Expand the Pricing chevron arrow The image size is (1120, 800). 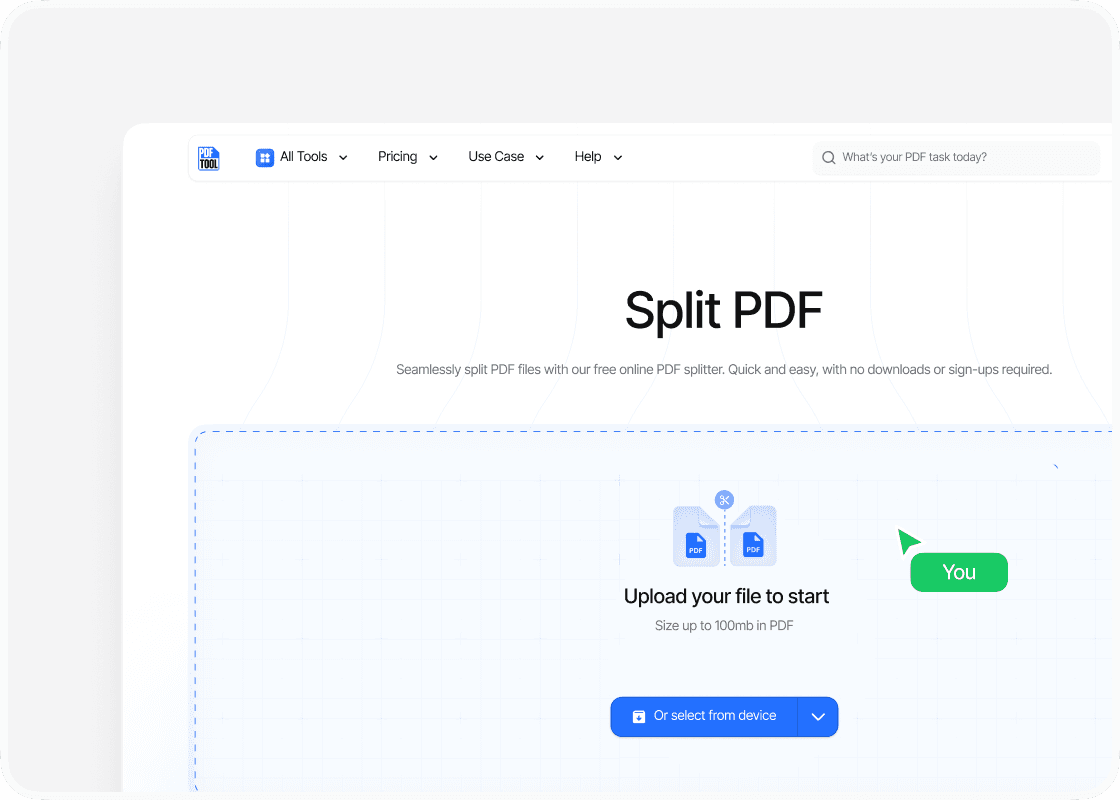click(x=433, y=158)
